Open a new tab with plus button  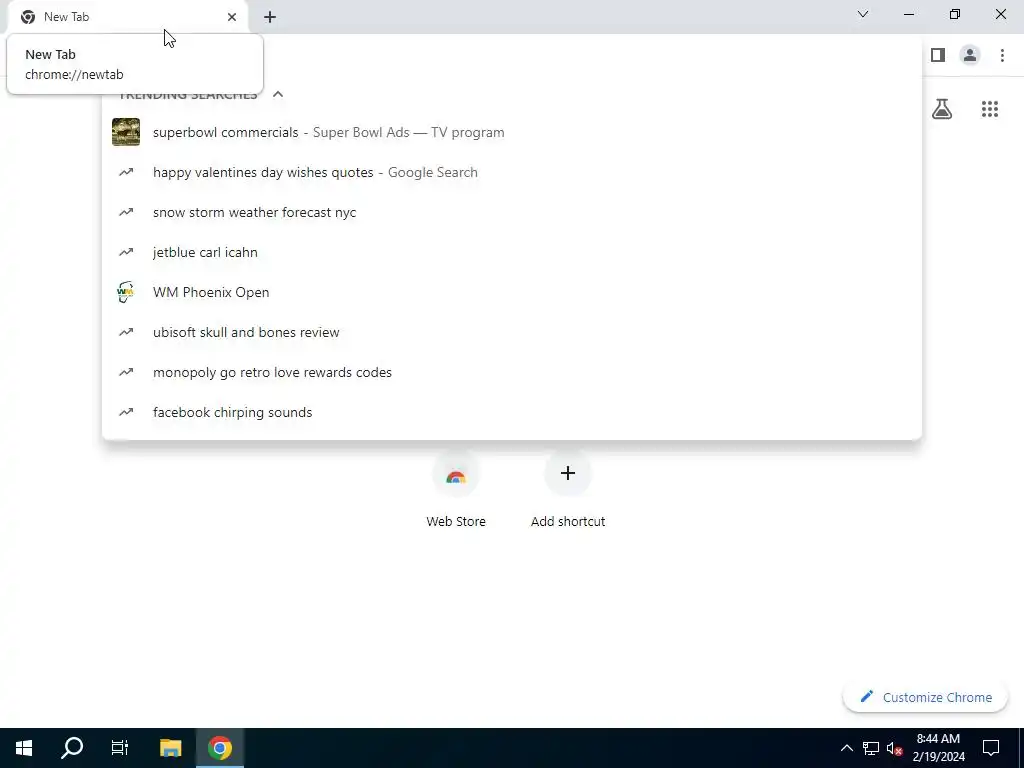pyautogui.click(x=270, y=17)
